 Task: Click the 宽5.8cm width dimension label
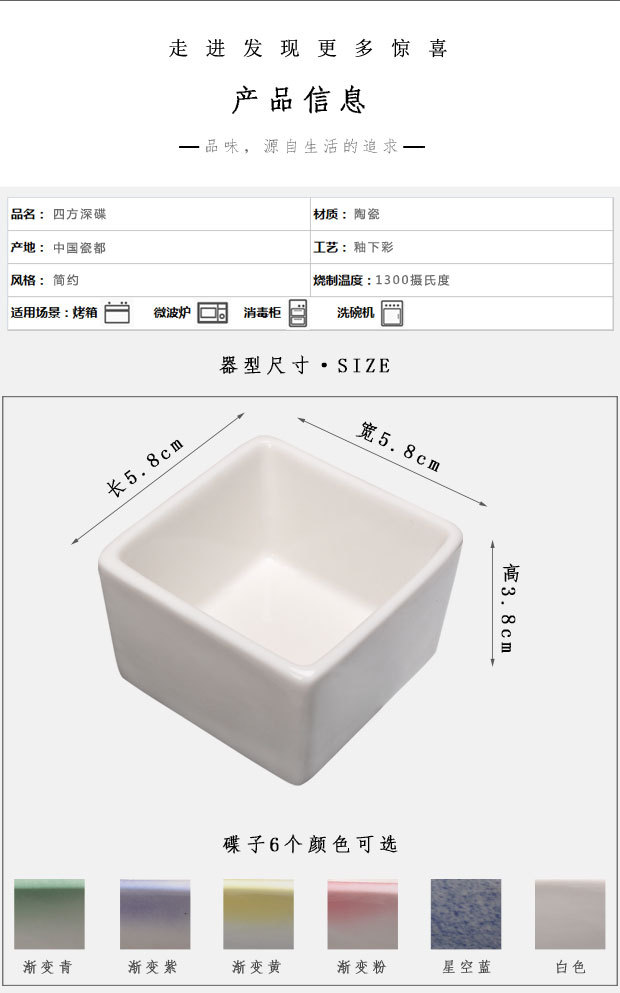pos(398,447)
